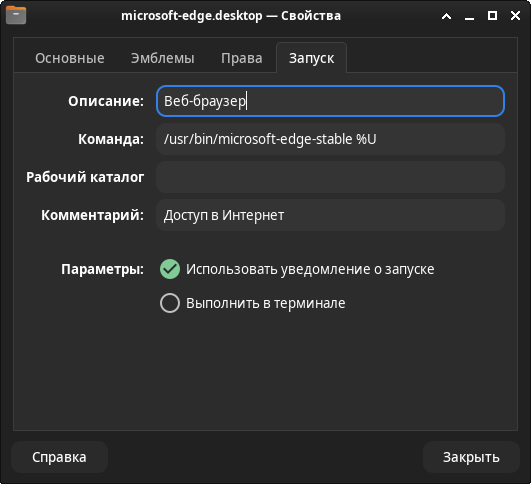Edit the Комментарий field Доступ в Интернет
Image resolution: width=531 pixels, height=484 pixels.
[331, 215]
